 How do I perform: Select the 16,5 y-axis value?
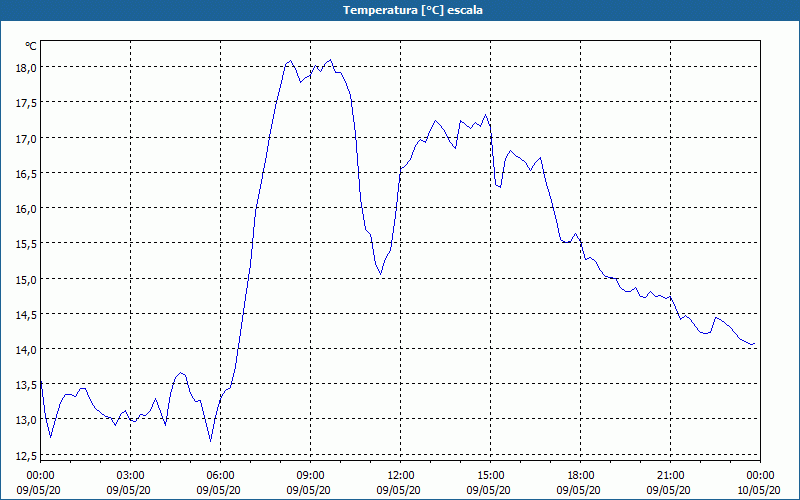tap(26, 173)
